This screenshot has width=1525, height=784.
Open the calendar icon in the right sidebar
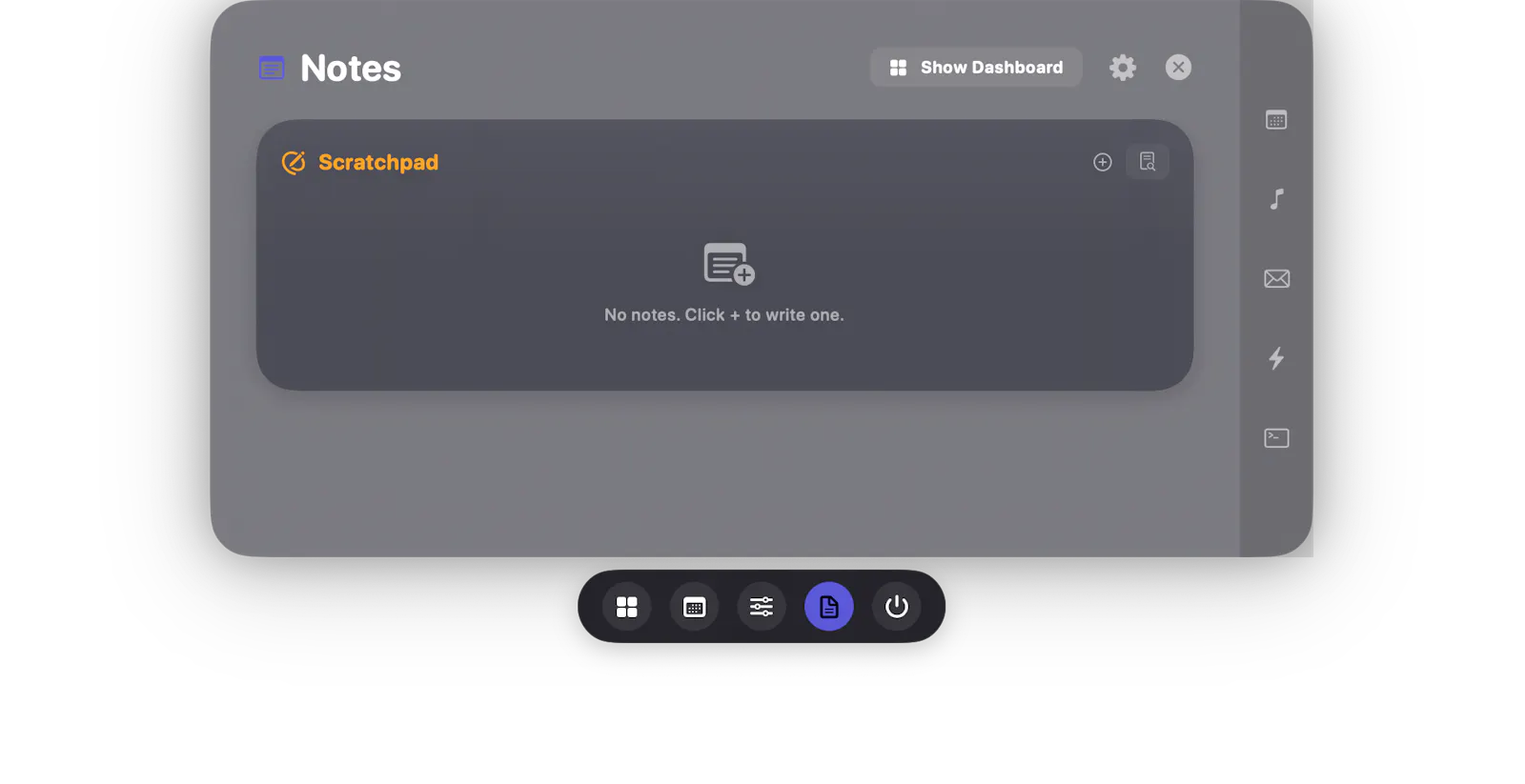pos(1276,120)
